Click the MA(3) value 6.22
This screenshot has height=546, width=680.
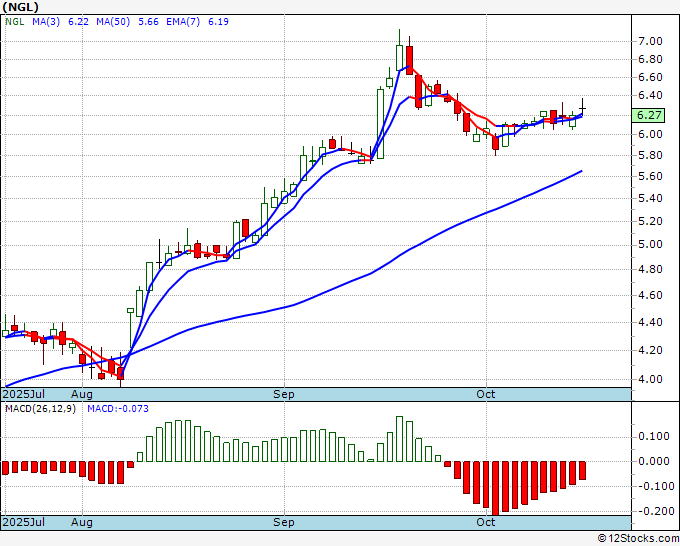pyautogui.click(x=78, y=22)
